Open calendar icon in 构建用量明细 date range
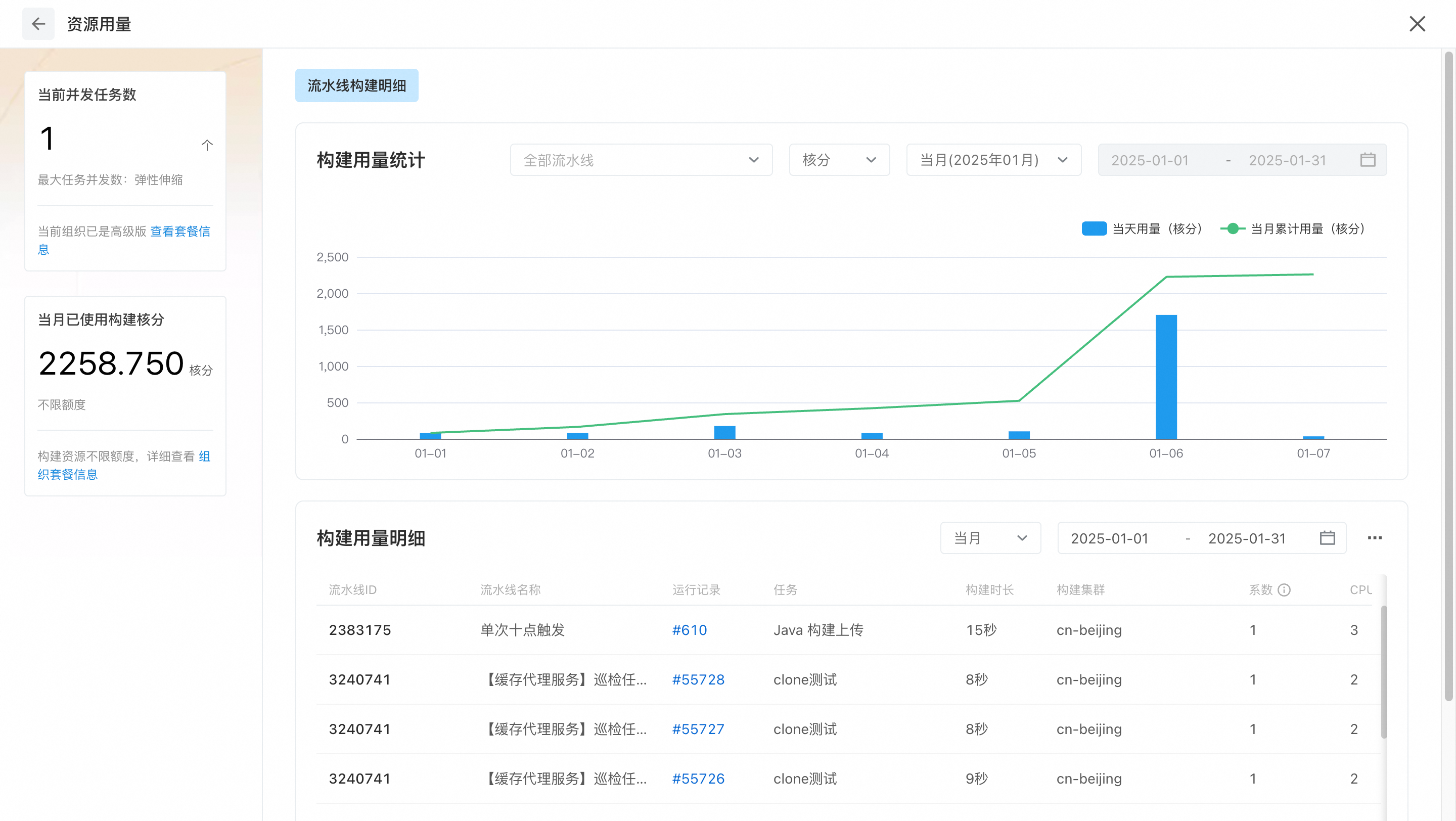1456x821 pixels. pos(1327,538)
